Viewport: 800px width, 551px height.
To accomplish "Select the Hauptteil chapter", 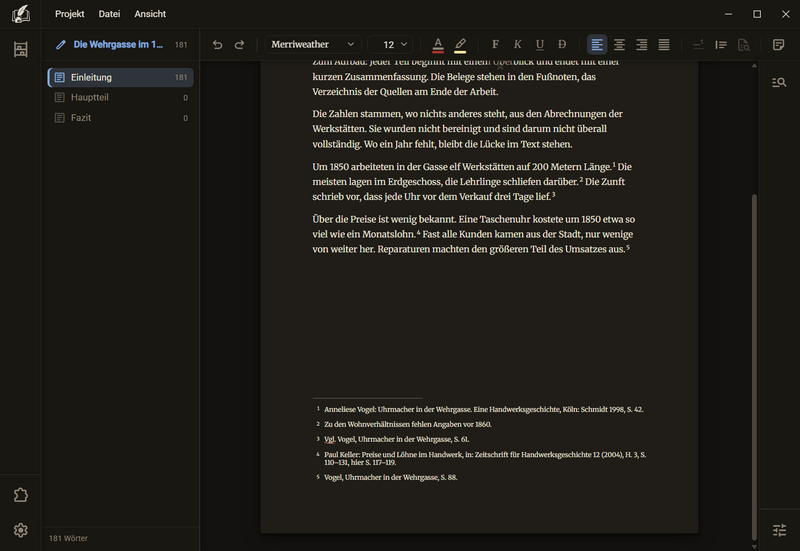I will [120, 97].
